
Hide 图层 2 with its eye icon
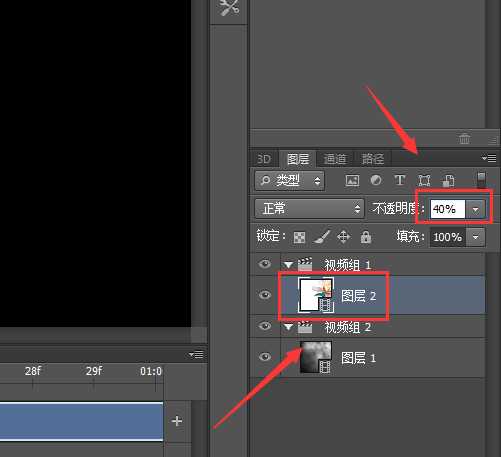coord(265,295)
